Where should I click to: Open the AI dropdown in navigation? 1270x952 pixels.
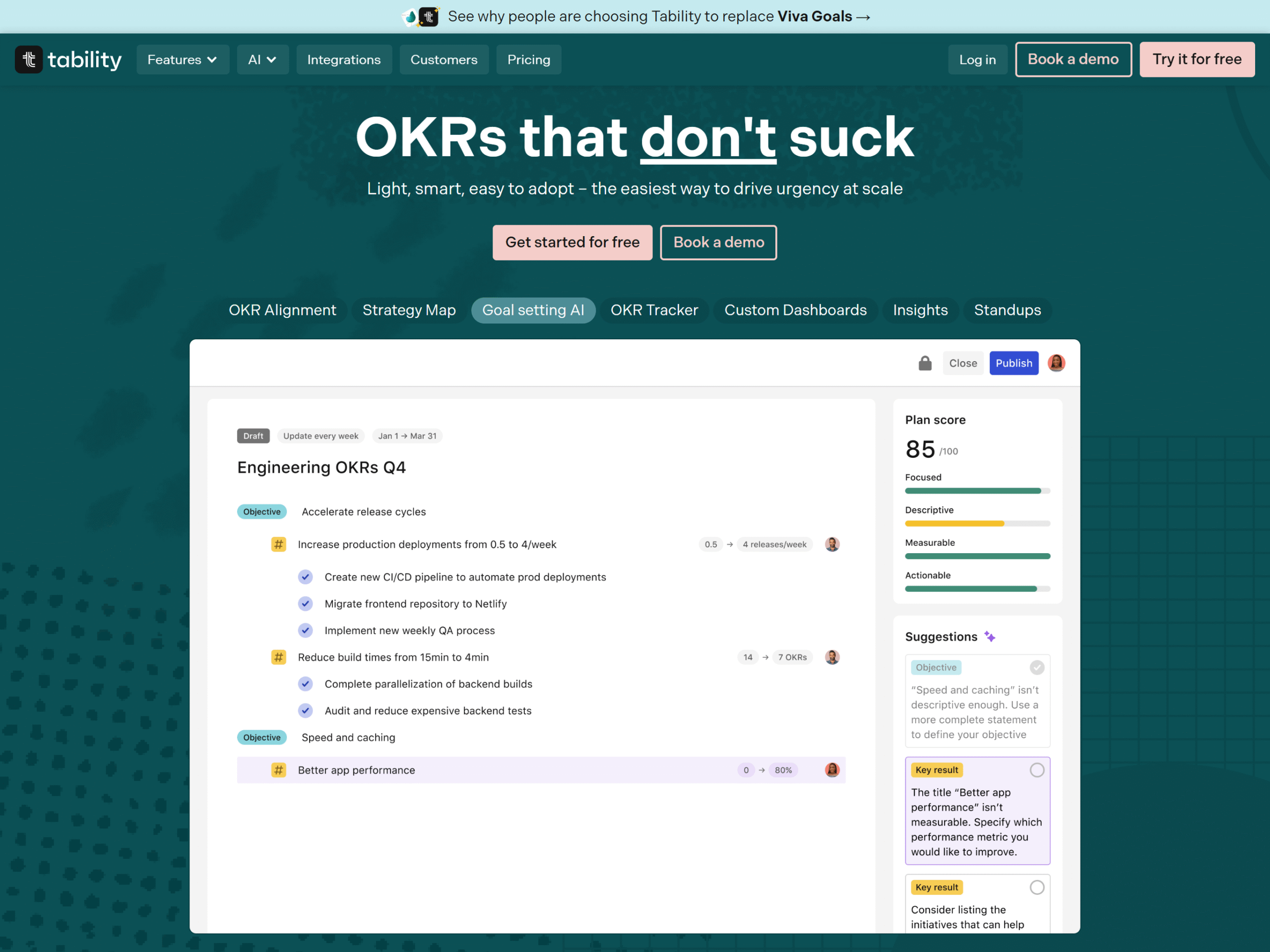click(x=262, y=60)
